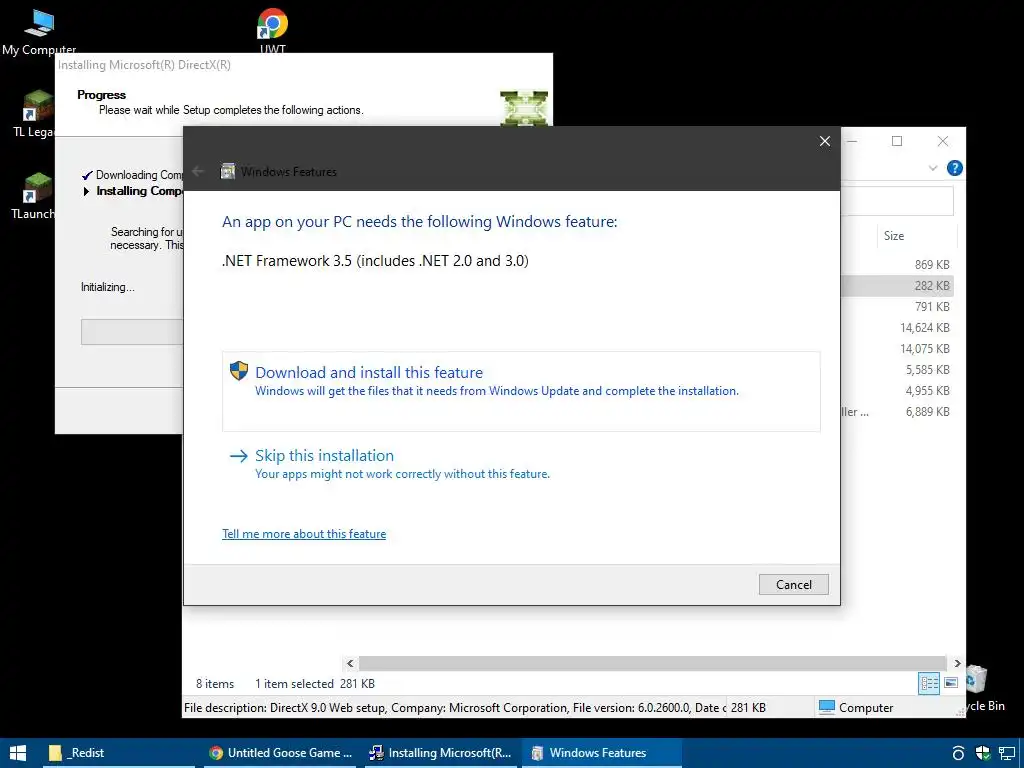1024x768 pixels.
Task: Switch to Windows Features taskbar item
Action: tap(601, 753)
